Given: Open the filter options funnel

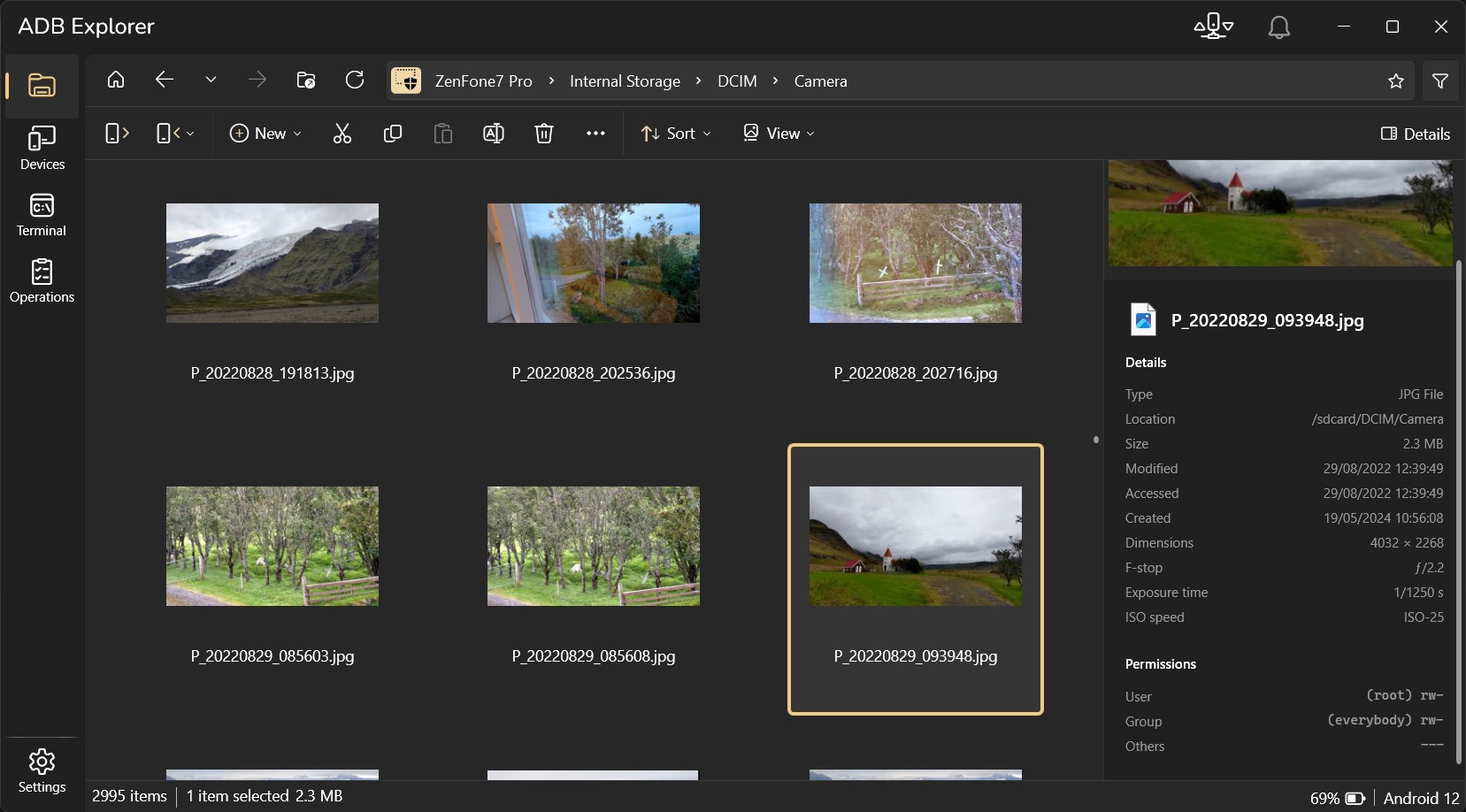Looking at the screenshot, I should click(1440, 81).
